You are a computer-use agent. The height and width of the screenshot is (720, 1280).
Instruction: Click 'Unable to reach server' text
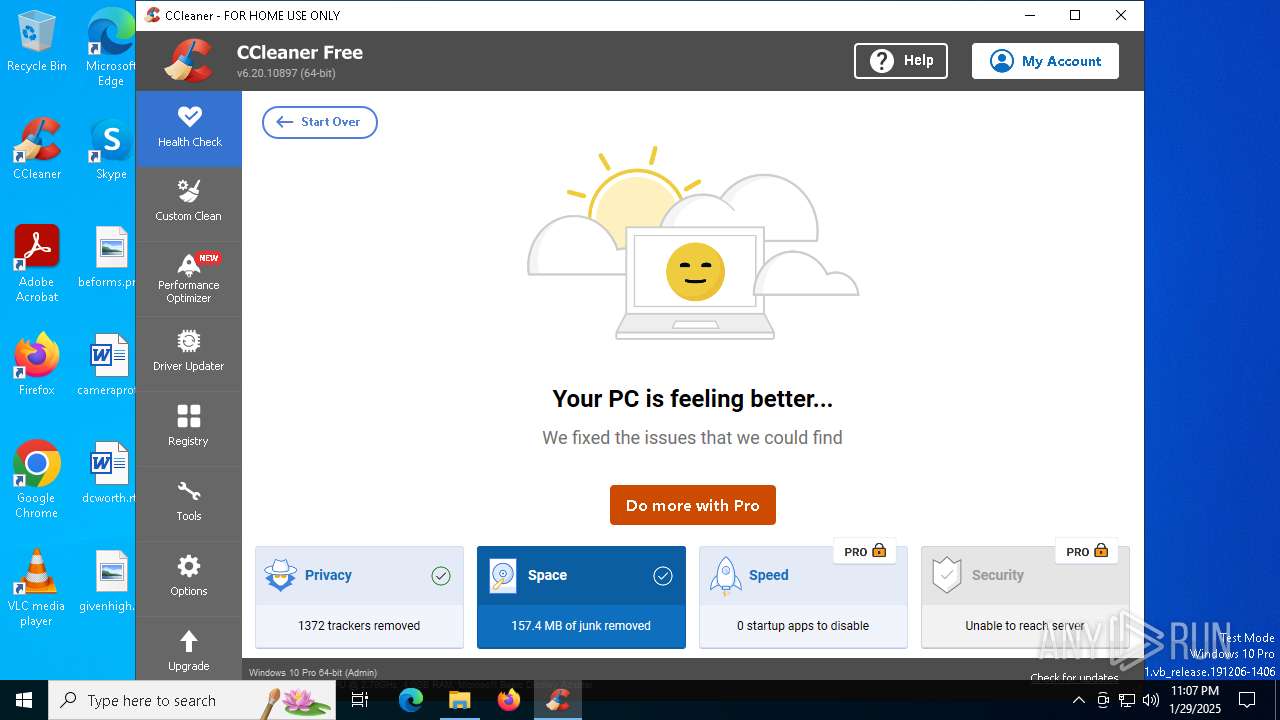(1025, 626)
